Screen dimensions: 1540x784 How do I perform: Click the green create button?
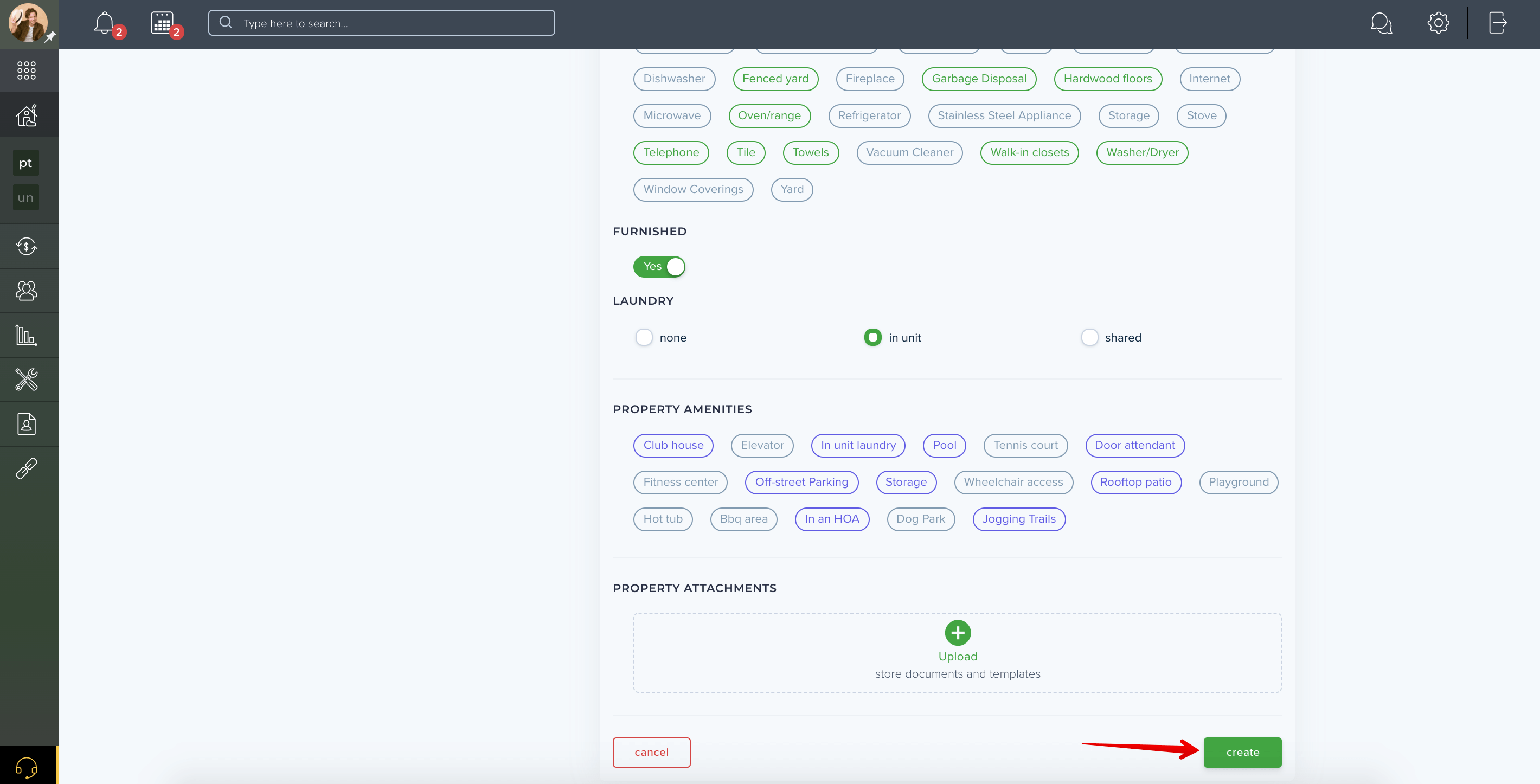click(x=1242, y=753)
